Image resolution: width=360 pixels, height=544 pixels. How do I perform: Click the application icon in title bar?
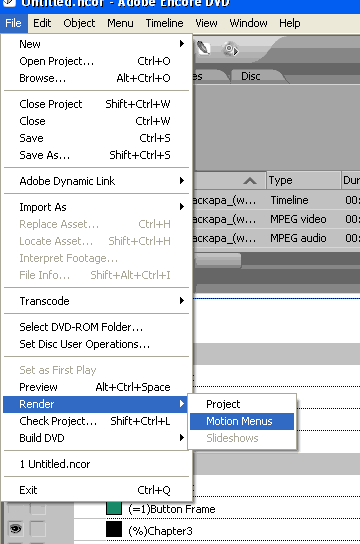9,3
